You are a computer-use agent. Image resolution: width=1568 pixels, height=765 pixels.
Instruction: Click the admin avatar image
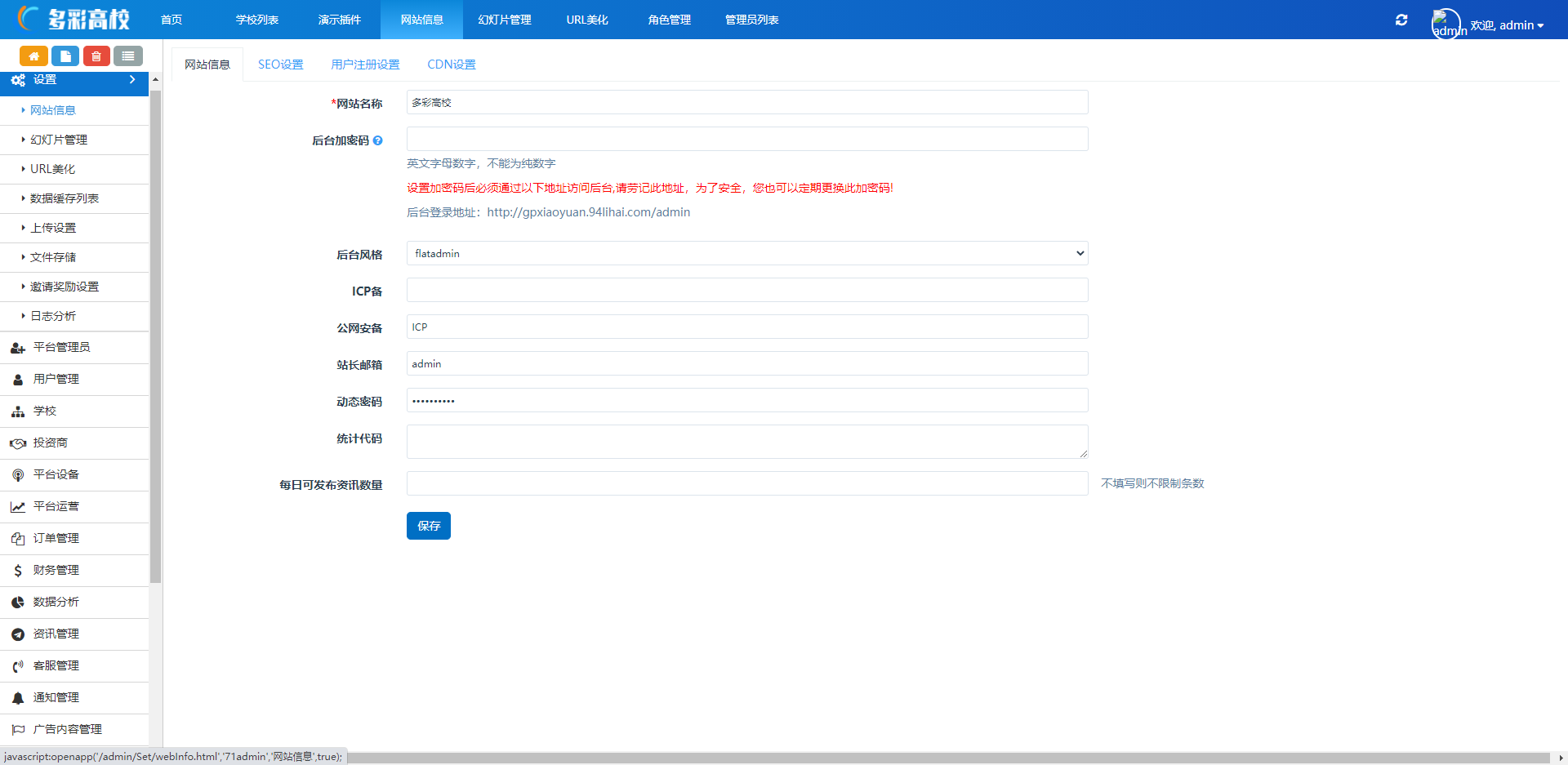pos(1445,24)
